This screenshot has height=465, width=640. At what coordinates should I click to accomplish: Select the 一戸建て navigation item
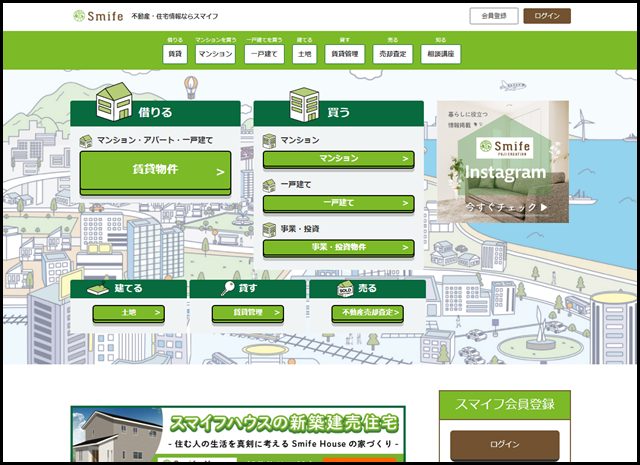[264, 54]
